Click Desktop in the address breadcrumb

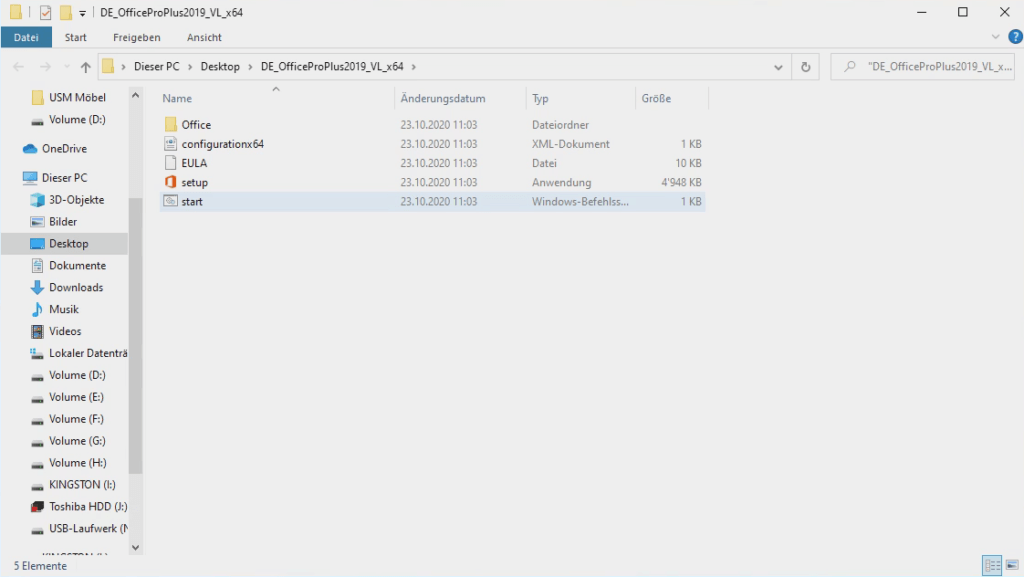click(x=220, y=67)
